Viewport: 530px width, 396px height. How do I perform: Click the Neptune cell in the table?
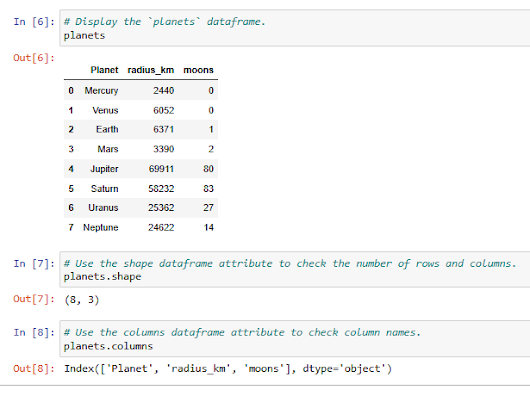pos(101,227)
